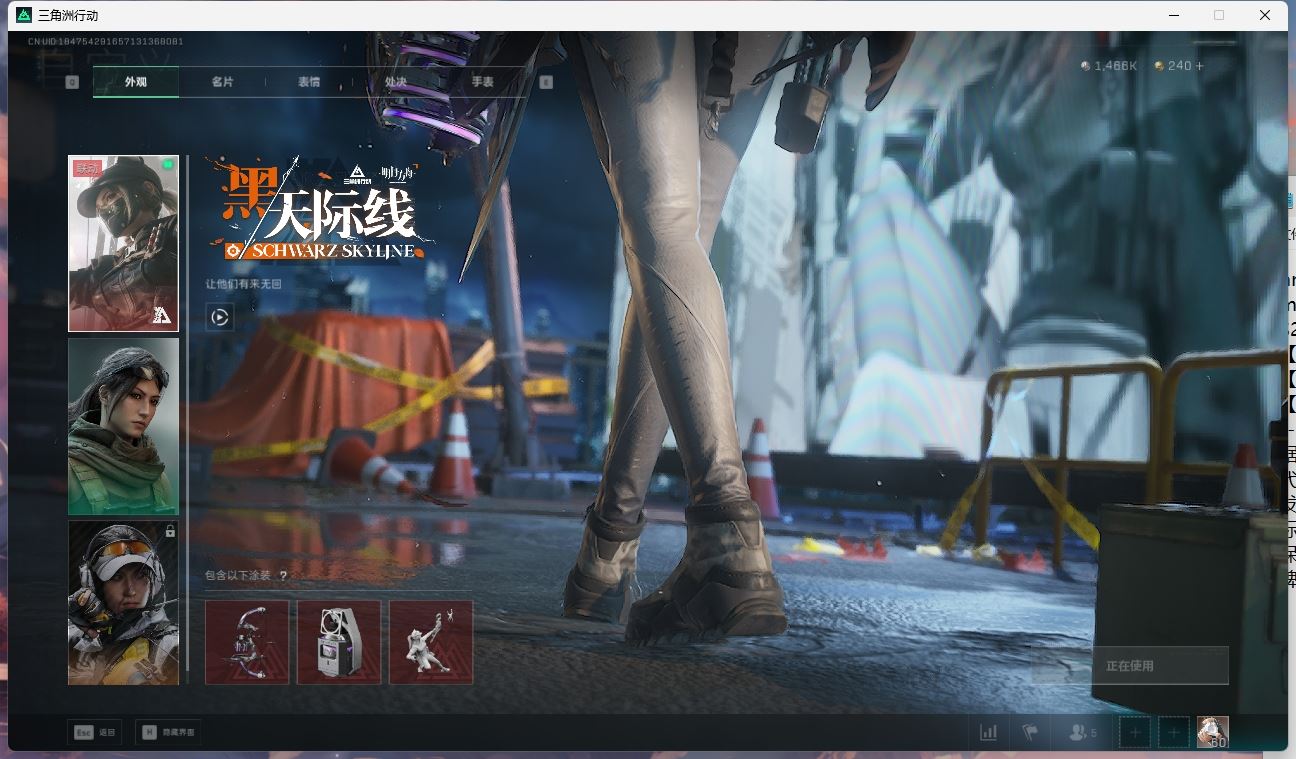Click the second empty squad slot plus
This screenshot has width=1296, height=759.
point(1174,733)
